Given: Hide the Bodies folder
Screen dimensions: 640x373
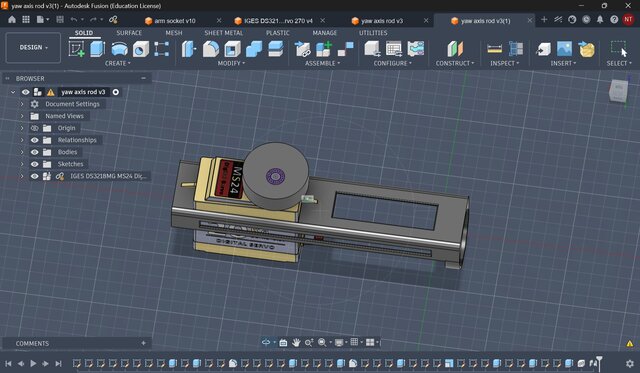Looking at the screenshot, I should [x=35, y=152].
